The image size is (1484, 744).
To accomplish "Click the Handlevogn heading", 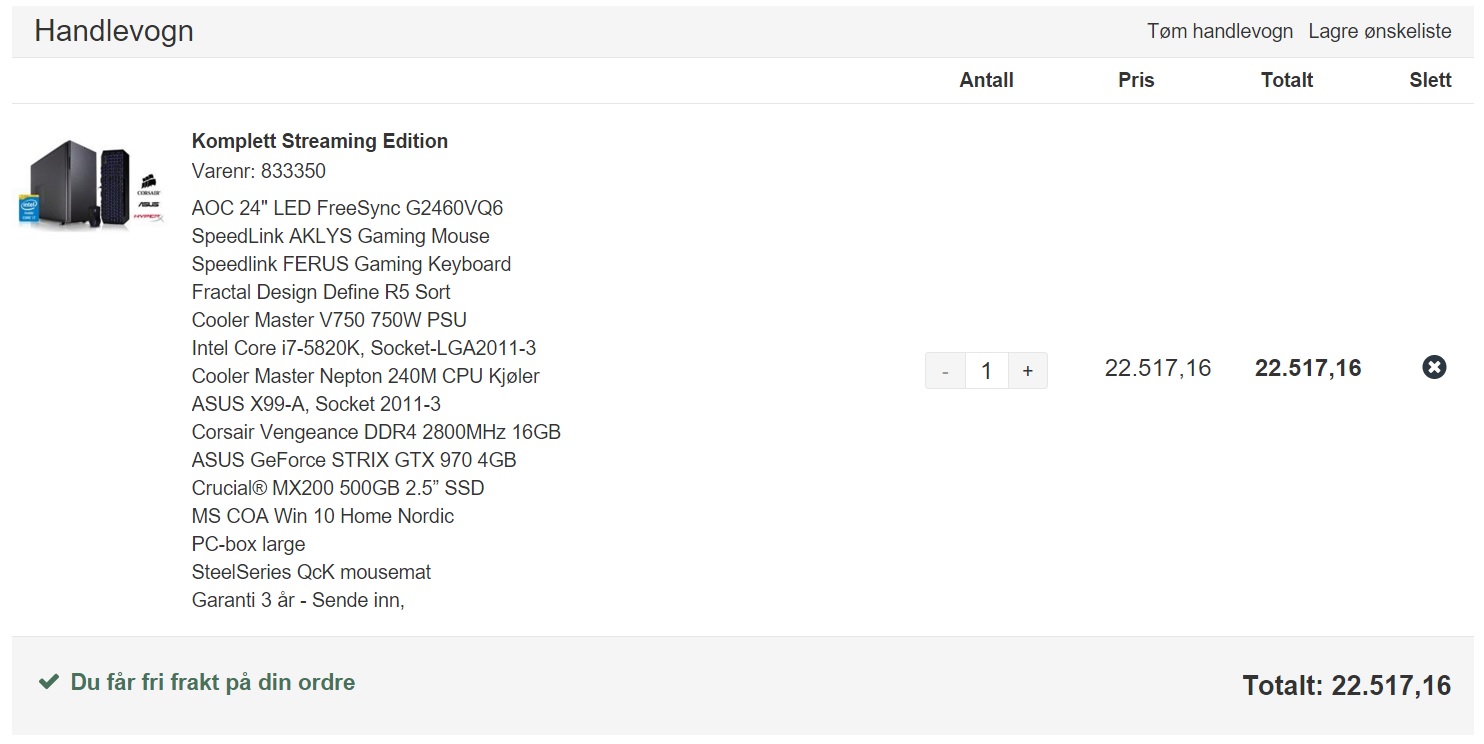I will pos(114,31).
